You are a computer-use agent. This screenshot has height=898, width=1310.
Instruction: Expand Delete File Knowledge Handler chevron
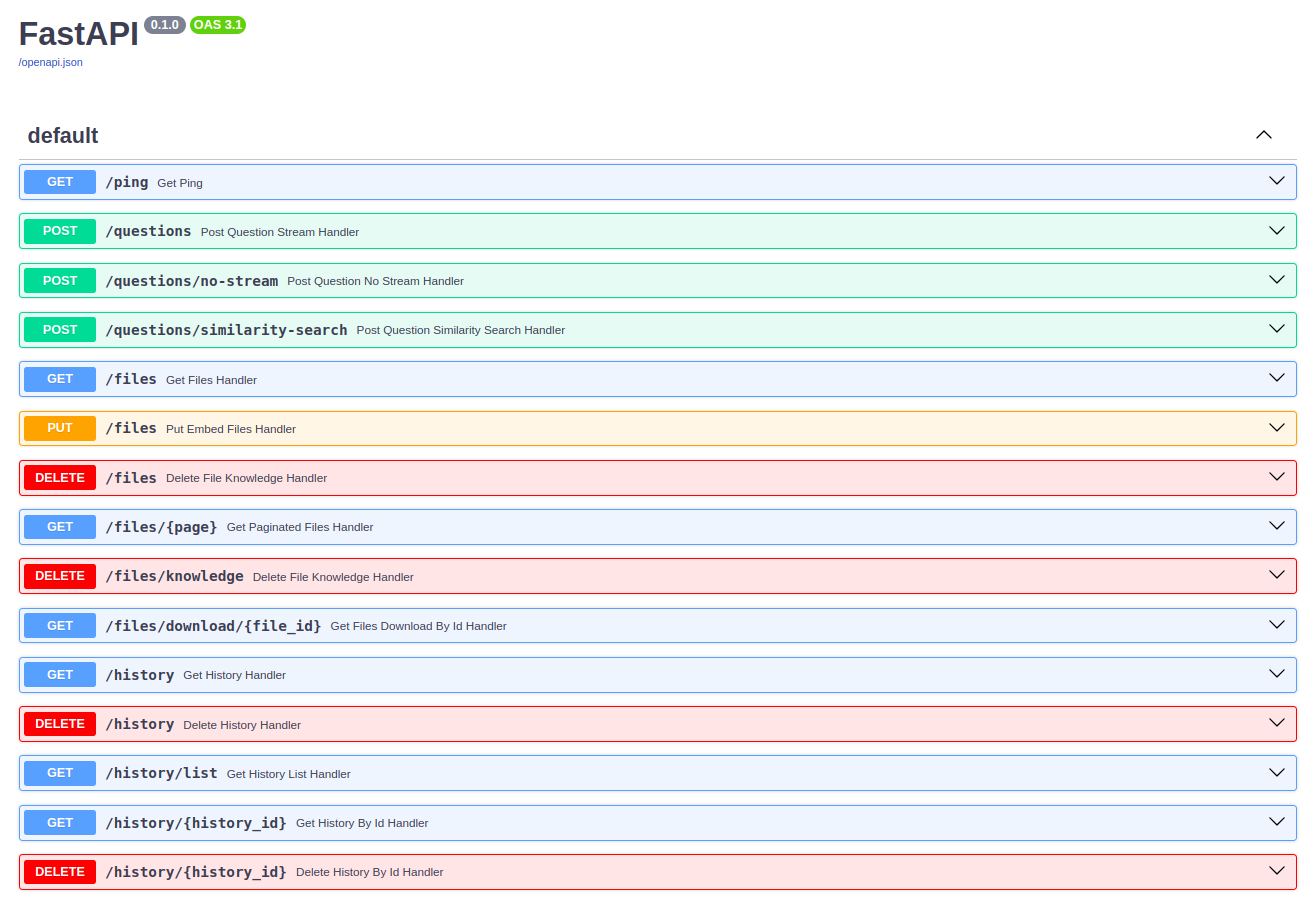pyautogui.click(x=1276, y=477)
